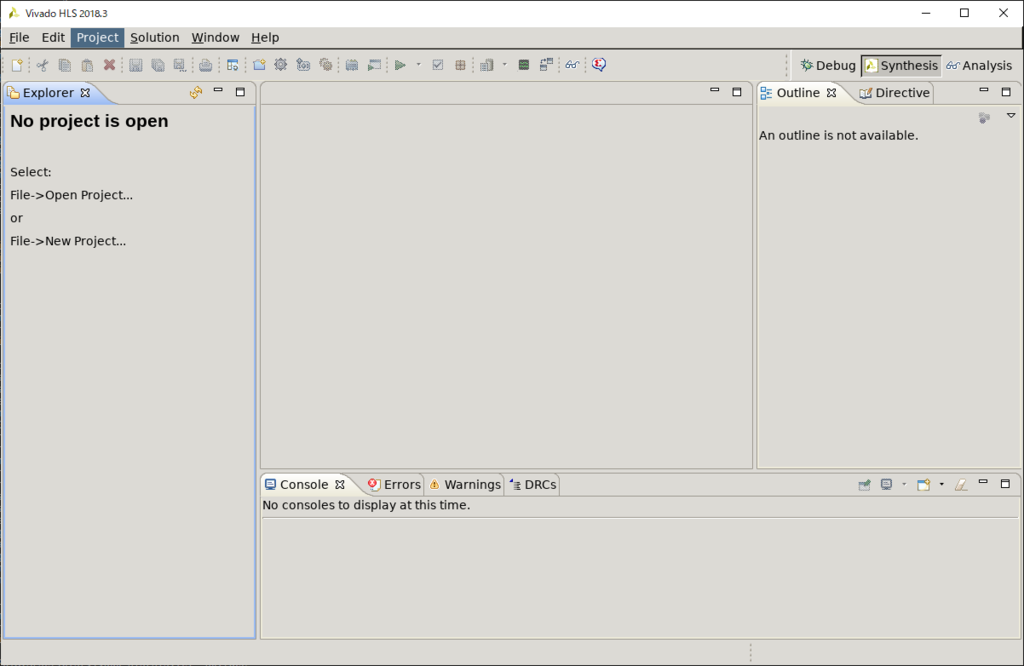Screen dimensions: 1024x666
Task: Click the Cut scissors icon
Action: (42, 65)
